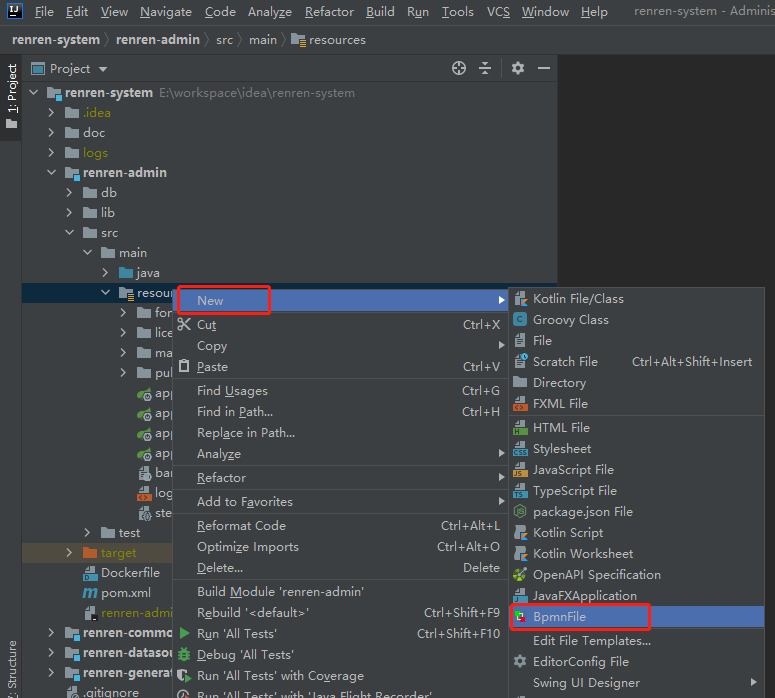This screenshot has width=775, height=698.
Task: Click the locate/scroll-from-source crosshair icon
Action: point(459,68)
